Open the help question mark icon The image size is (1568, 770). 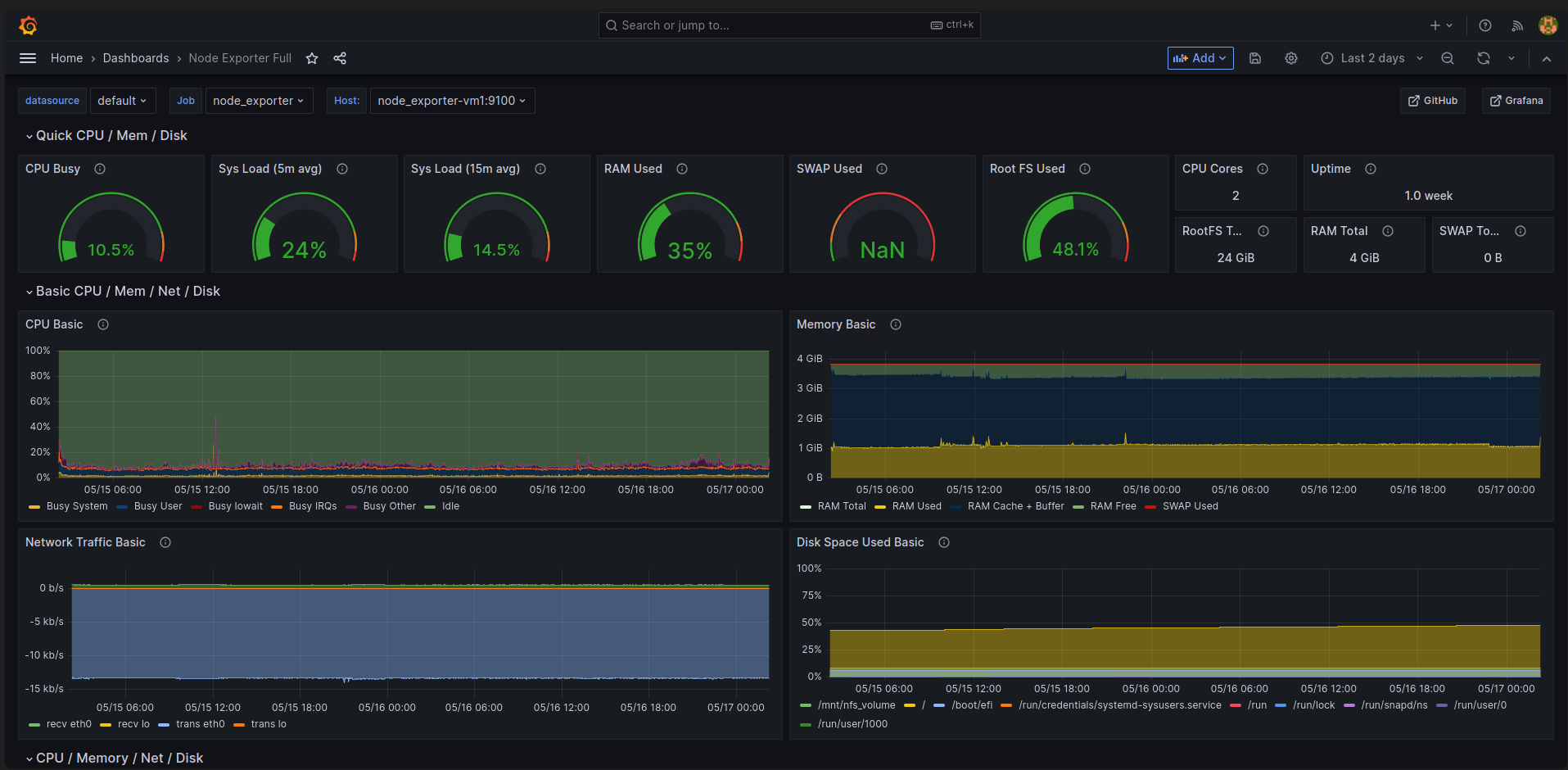coord(1485,25)
